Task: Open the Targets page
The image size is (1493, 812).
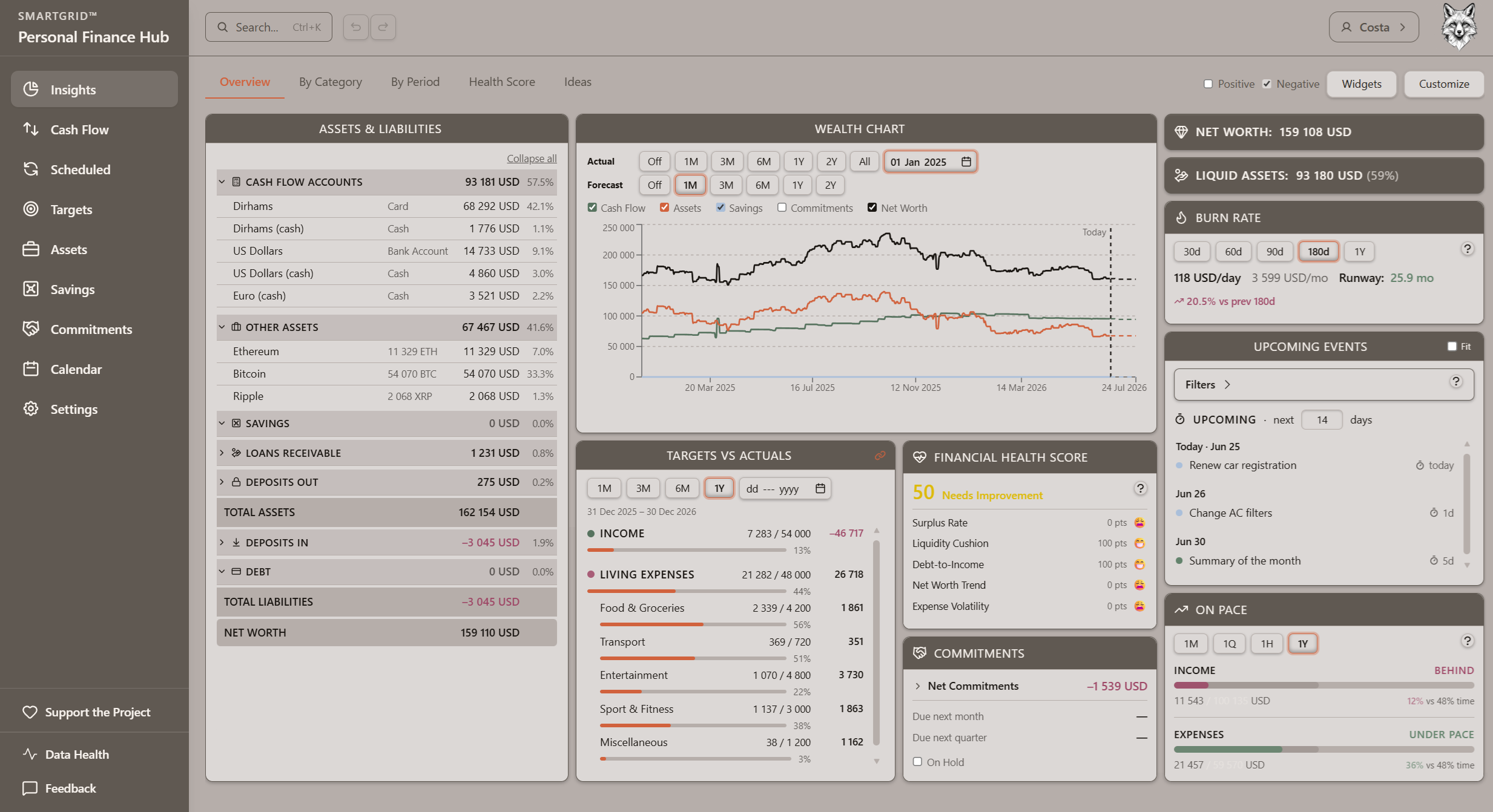Action: [94, 209]
